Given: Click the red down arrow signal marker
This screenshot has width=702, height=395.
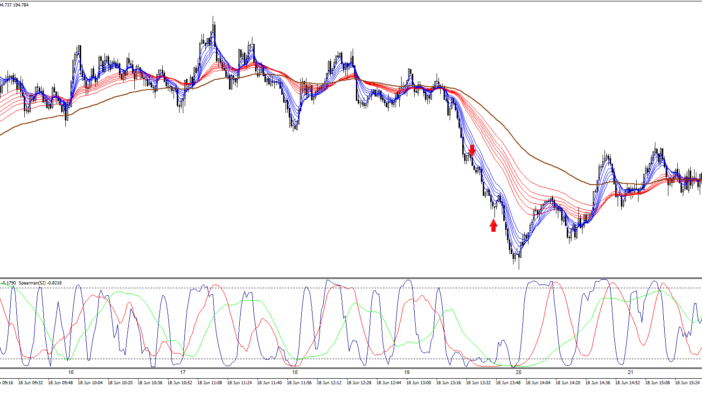Looking at the screenshot, I should [x=472, y=150].
